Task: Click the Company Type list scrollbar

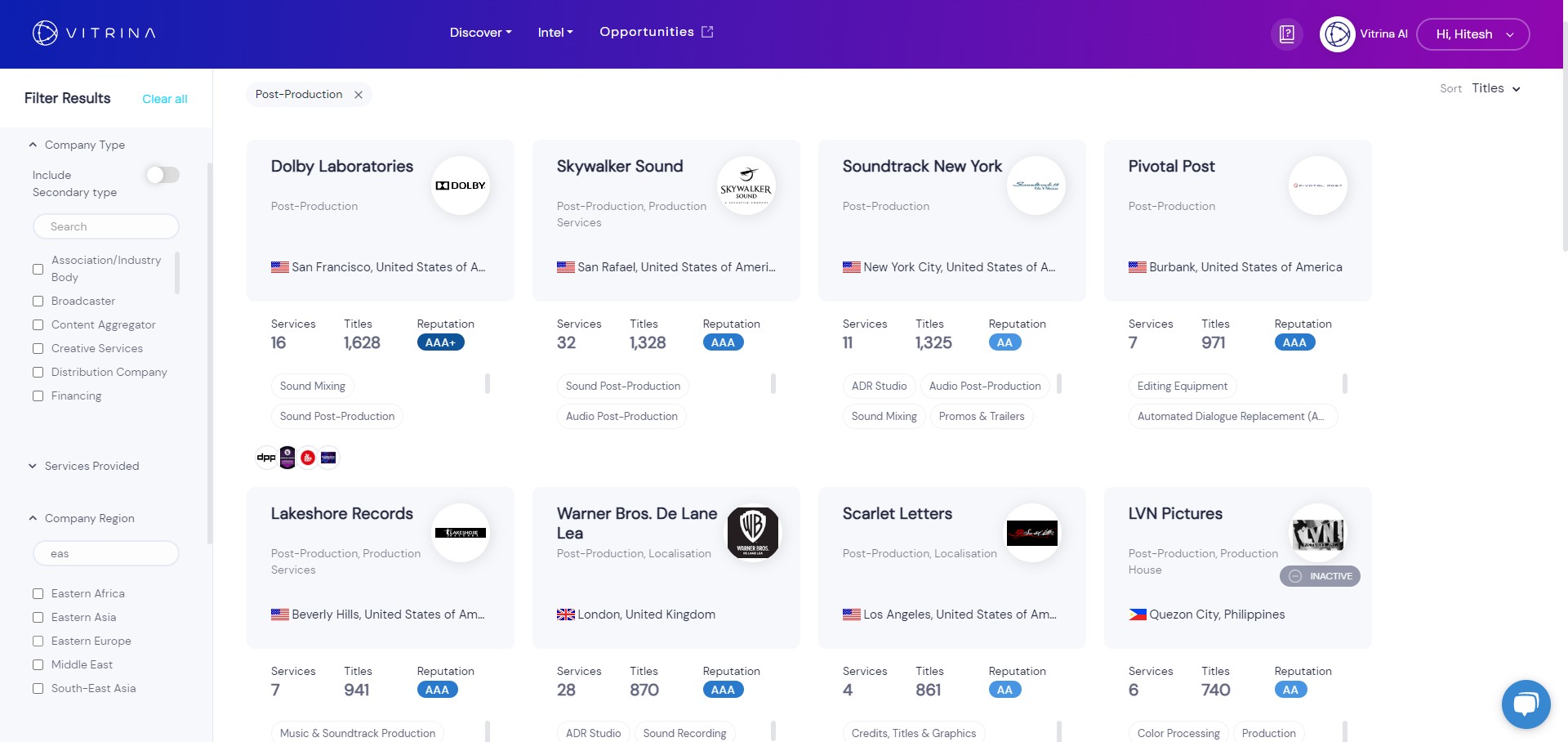Action: (177, 272)
